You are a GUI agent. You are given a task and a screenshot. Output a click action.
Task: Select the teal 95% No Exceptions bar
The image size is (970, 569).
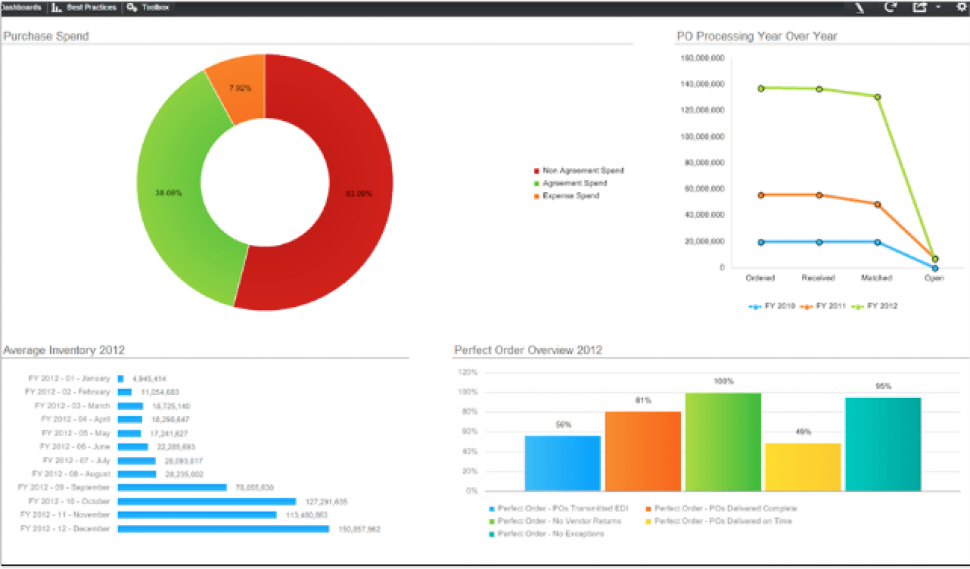(x=883, y=445)
